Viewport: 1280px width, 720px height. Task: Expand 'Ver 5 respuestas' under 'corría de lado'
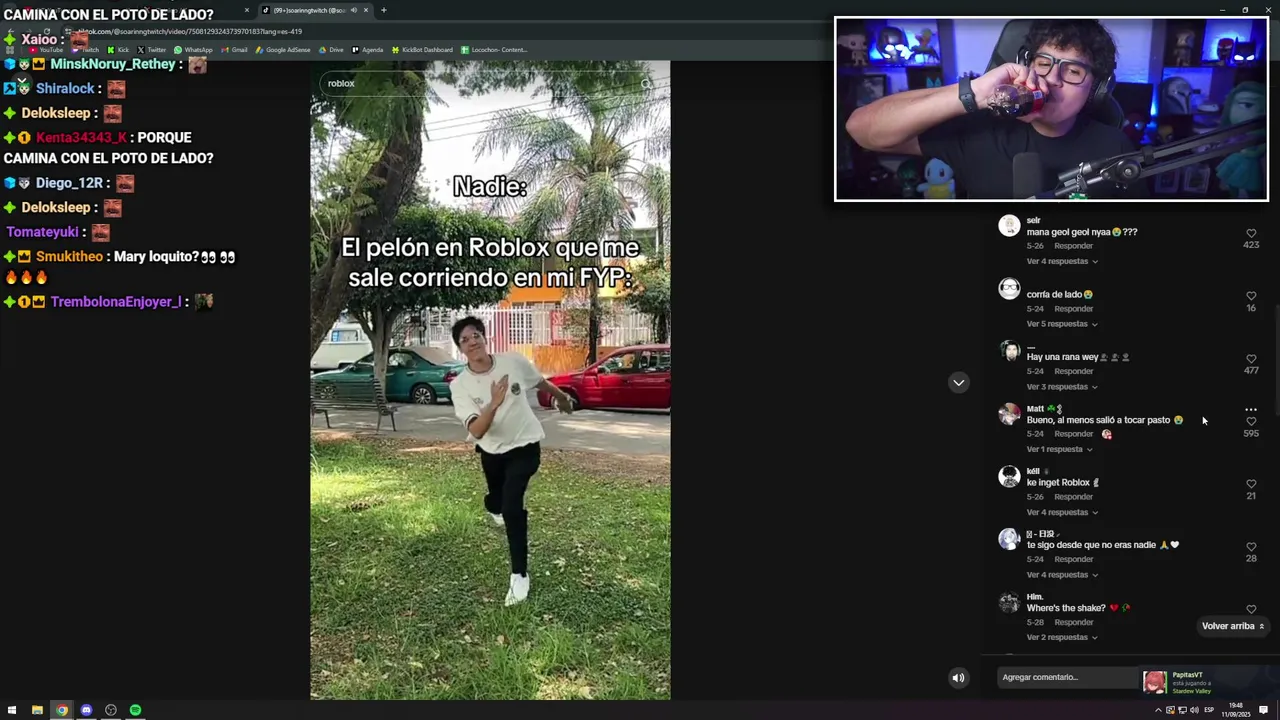(x=1062, y=324)
